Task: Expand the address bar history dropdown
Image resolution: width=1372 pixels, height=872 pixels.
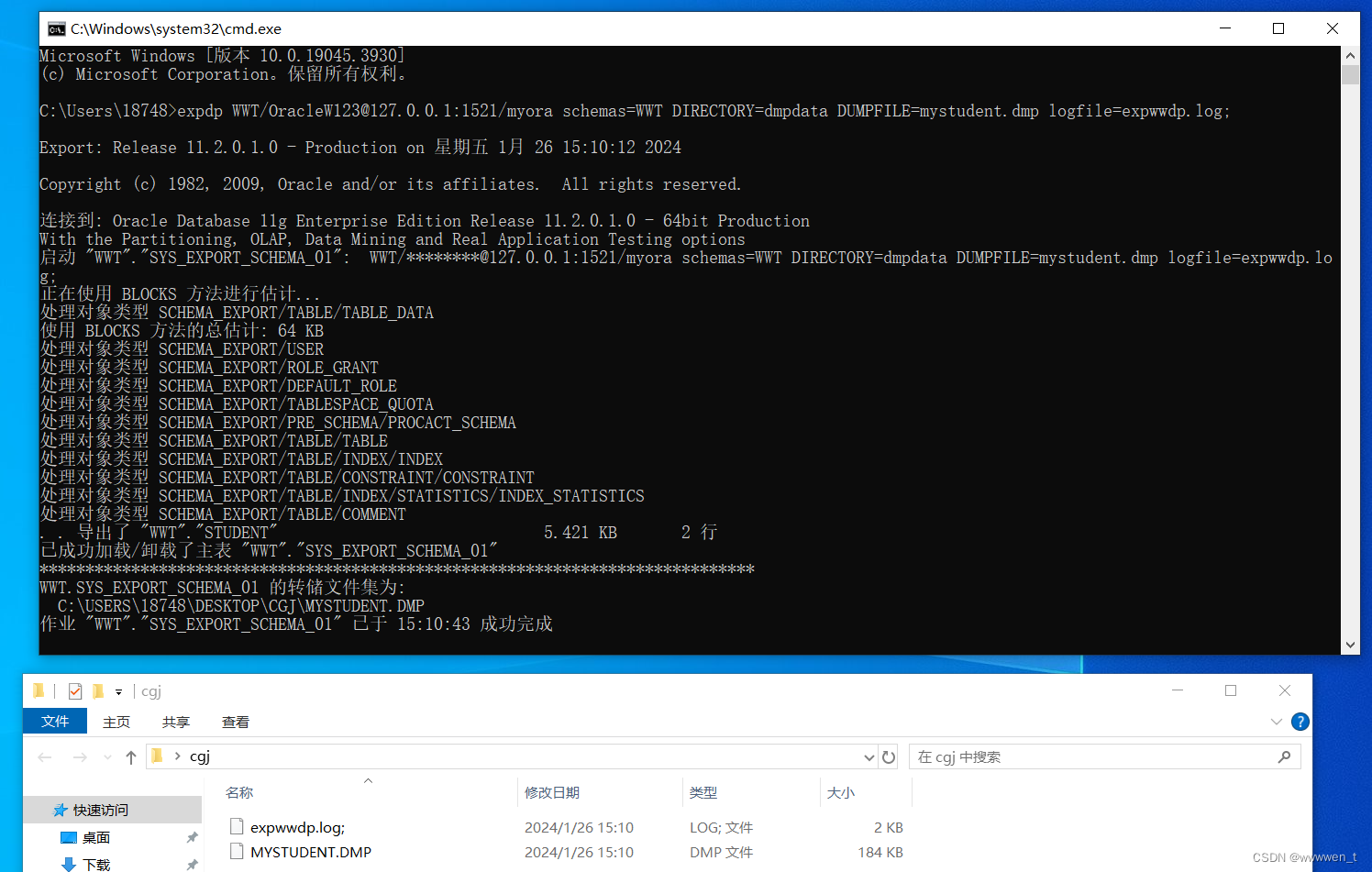Action: click(x=869, y=757)
